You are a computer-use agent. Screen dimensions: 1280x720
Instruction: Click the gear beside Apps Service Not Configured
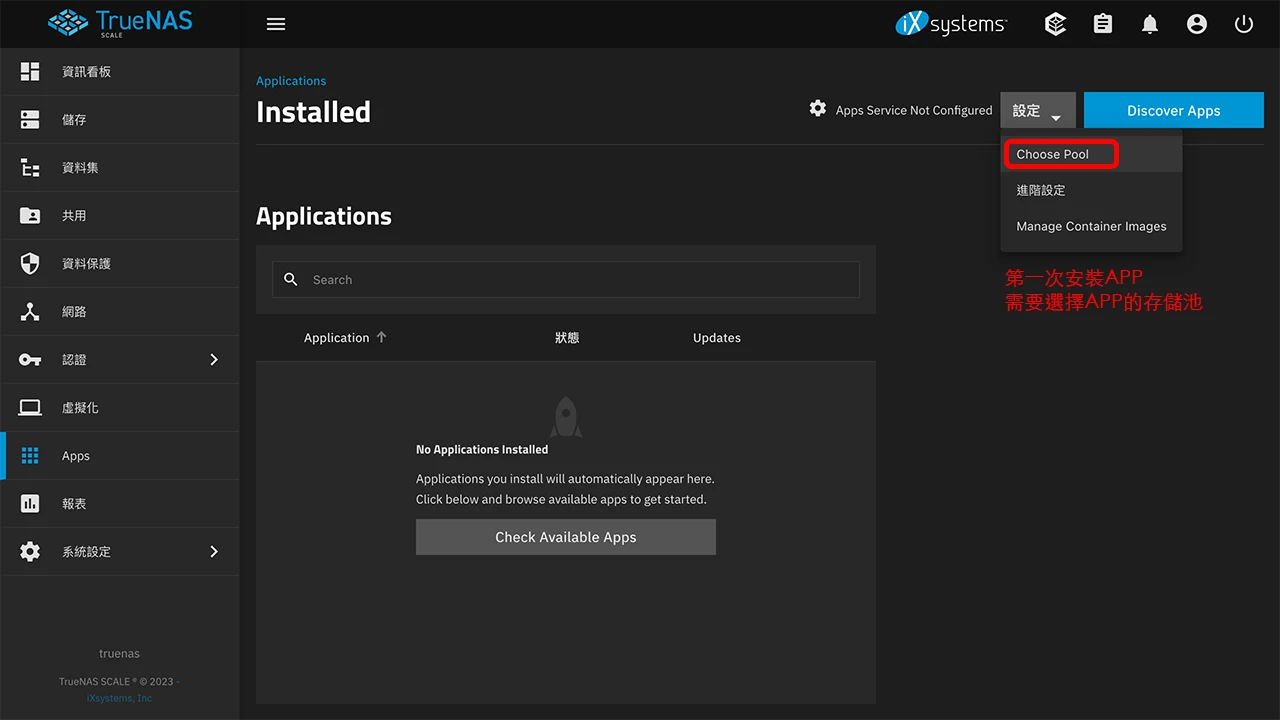pyautogui.click(x=818, y=110)
